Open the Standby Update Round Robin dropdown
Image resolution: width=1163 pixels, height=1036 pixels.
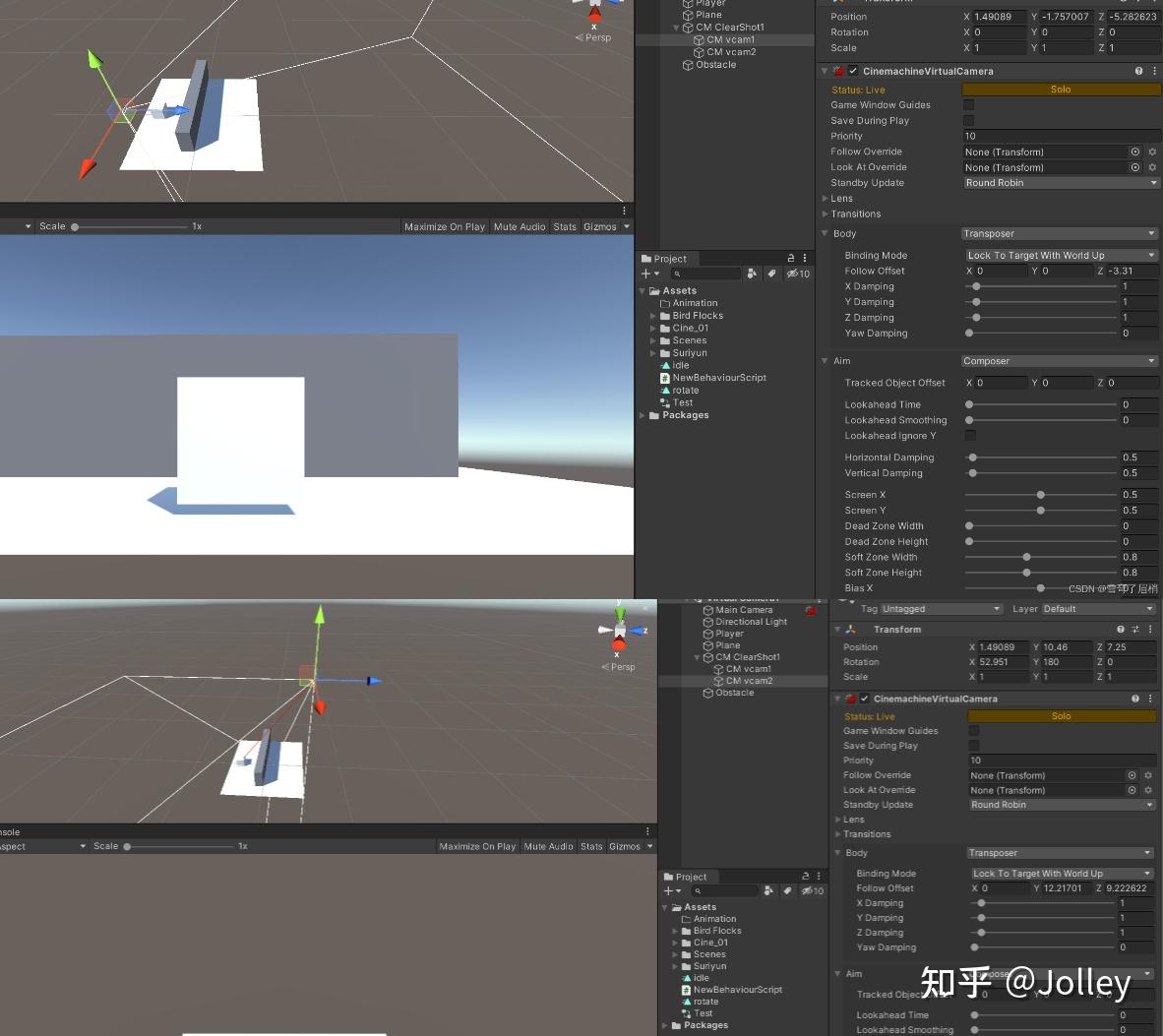click(x=1060, y=182)
